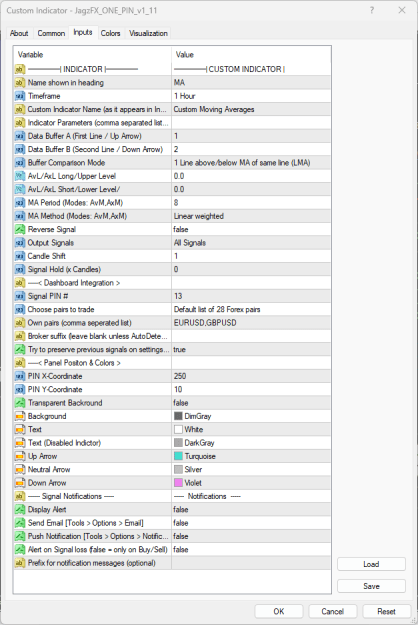Toggle Send Email false value

(251, 523)
